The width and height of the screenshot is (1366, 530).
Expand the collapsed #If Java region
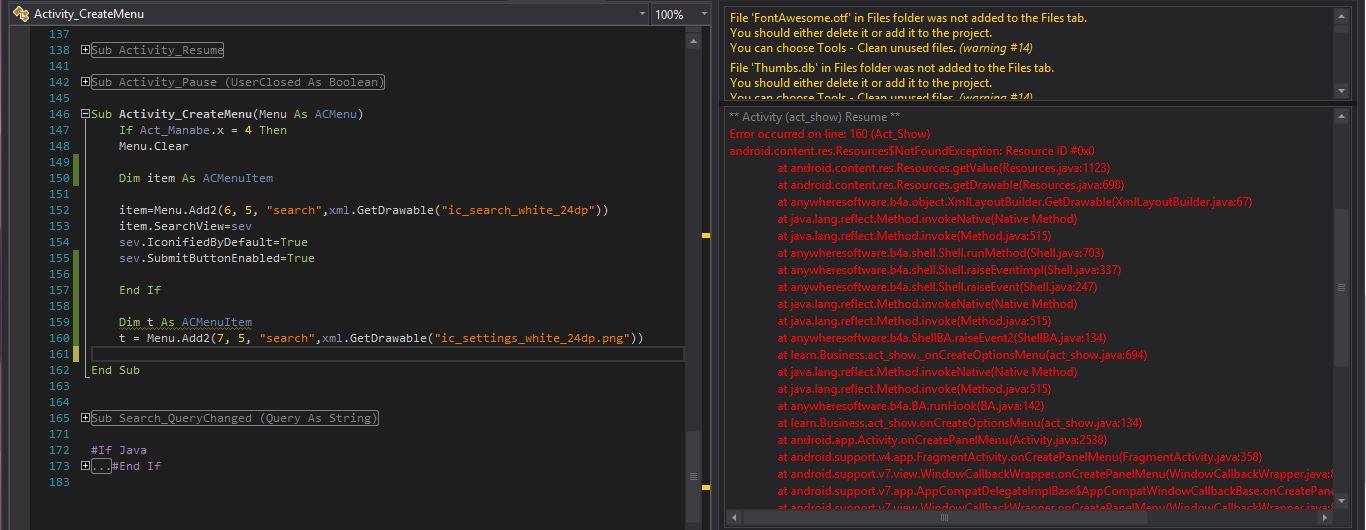tap(85, 466)
